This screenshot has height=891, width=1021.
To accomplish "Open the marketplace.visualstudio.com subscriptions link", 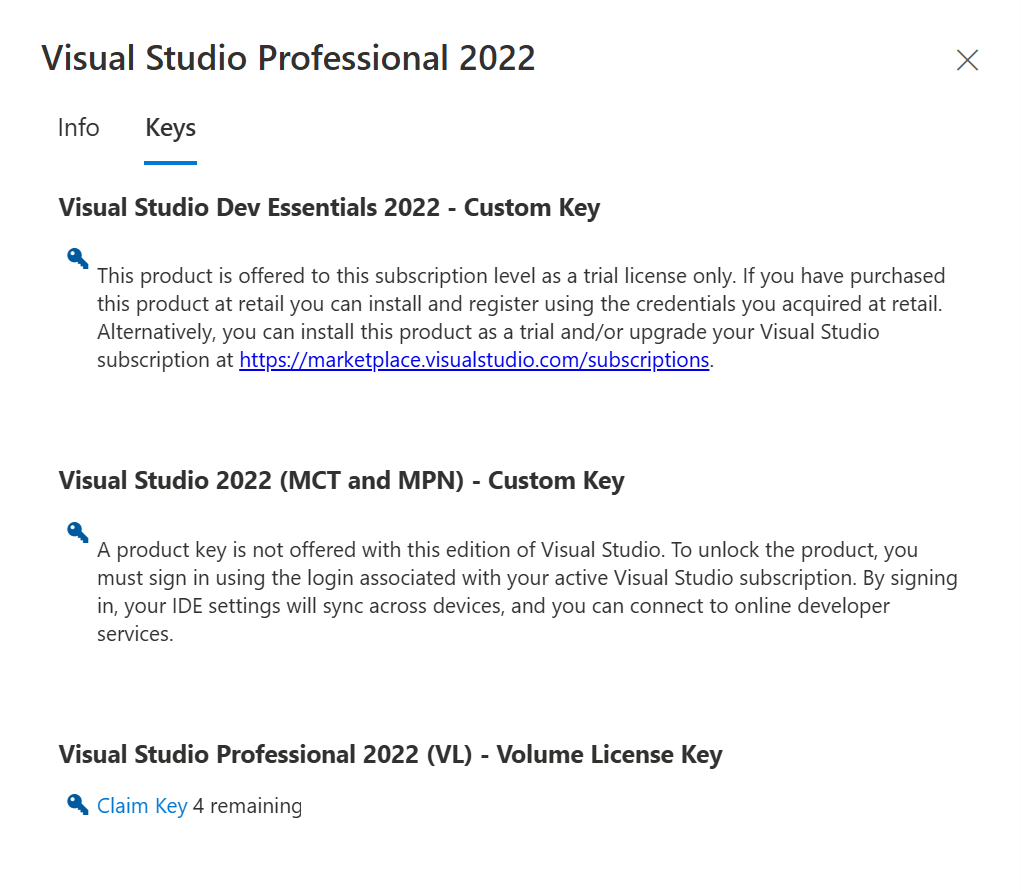I will click(x=474, y=360).
